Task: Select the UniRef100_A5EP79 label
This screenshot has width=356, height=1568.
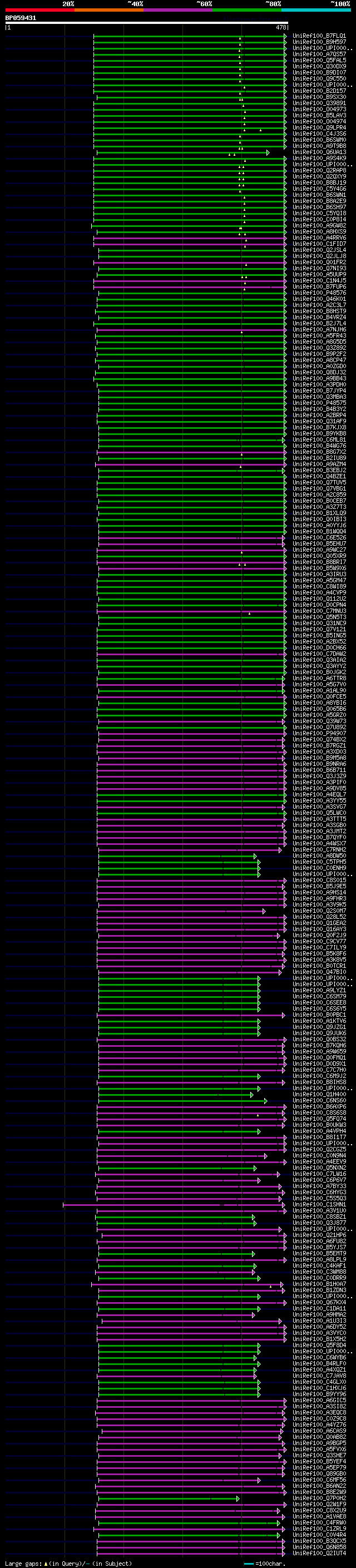Action: pyautogui.click(x=319, y=1467)
